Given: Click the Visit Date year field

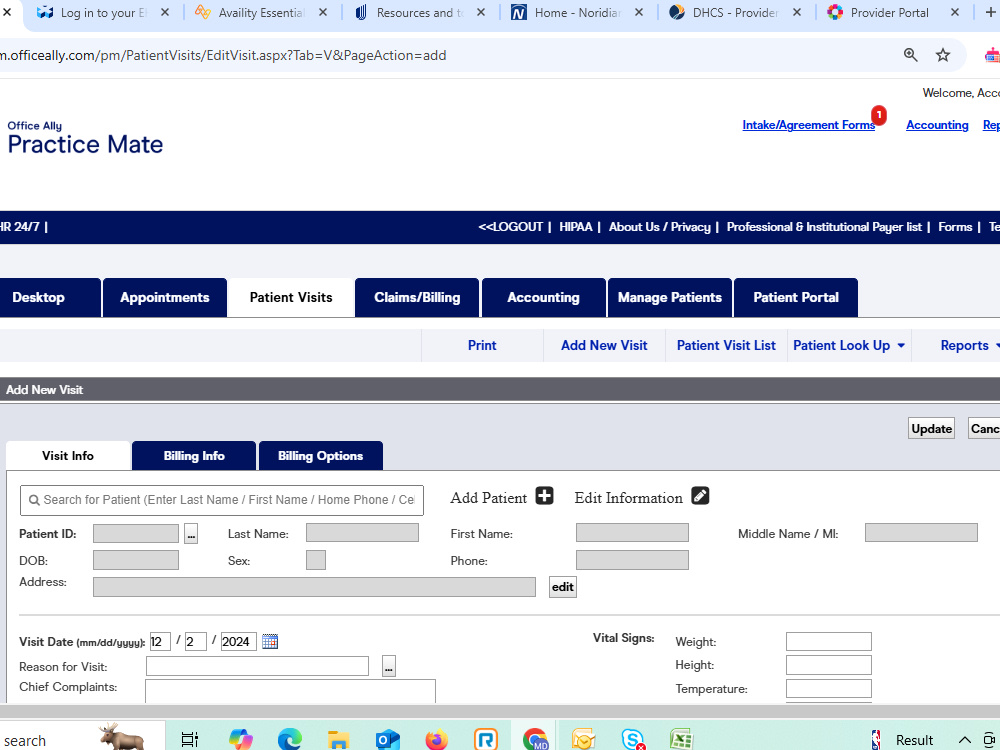Looking at the screenshot, I should [239, 642].
